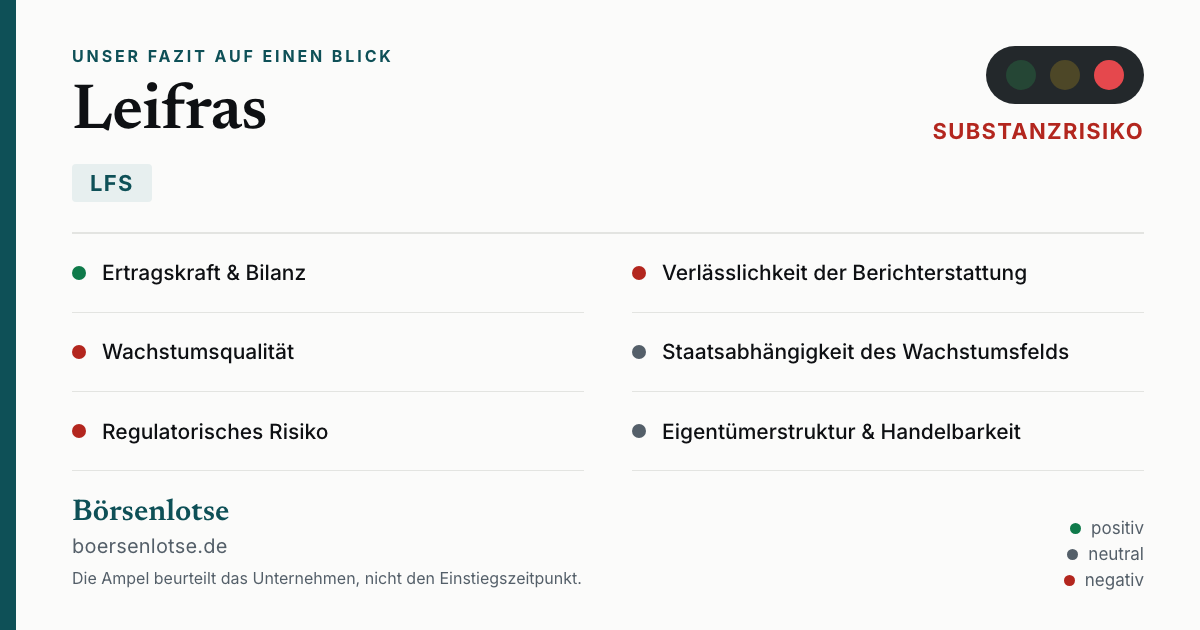This screenshot has width=1200, height=630.
Task: Click grey dot beside Staatsabhängigkeit des Wachstumsfelds
Action: point(639,352)
